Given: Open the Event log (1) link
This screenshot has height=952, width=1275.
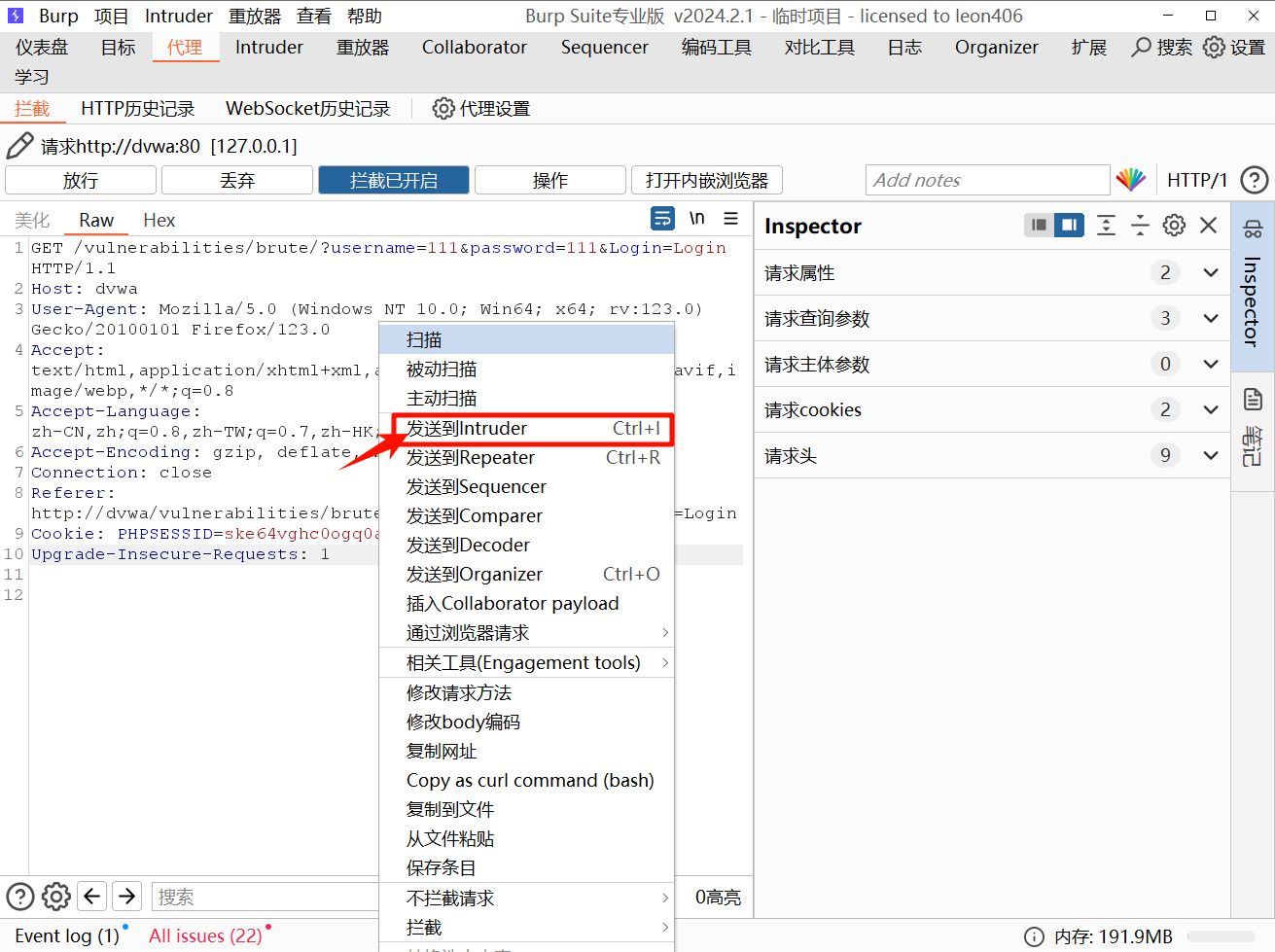Looking at the screenshot, I should (x=67, y=935).
